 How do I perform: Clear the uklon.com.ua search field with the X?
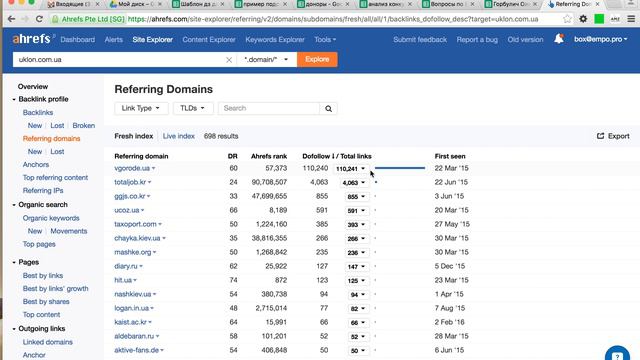pyautogui.click(x=229, y=60)
